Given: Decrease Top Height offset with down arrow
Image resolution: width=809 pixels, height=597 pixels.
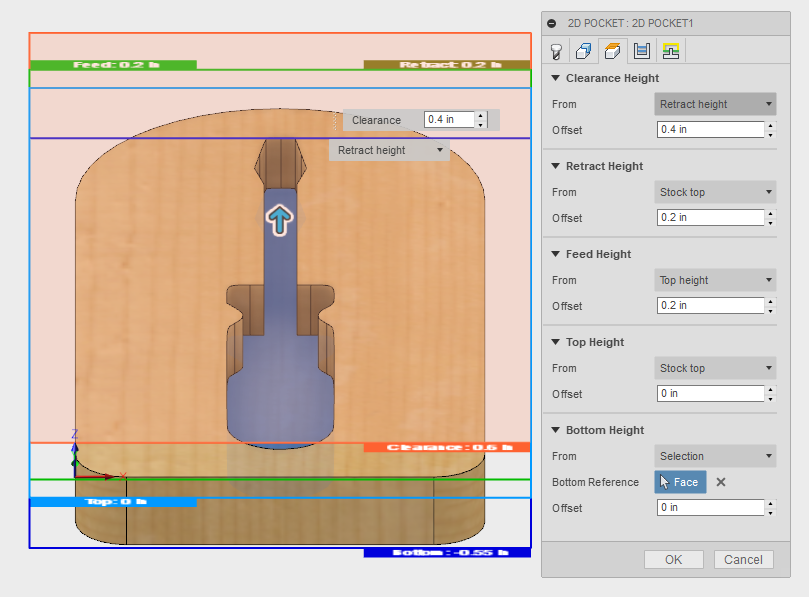Looking at the screenshot, I should [x=770, y=398].
